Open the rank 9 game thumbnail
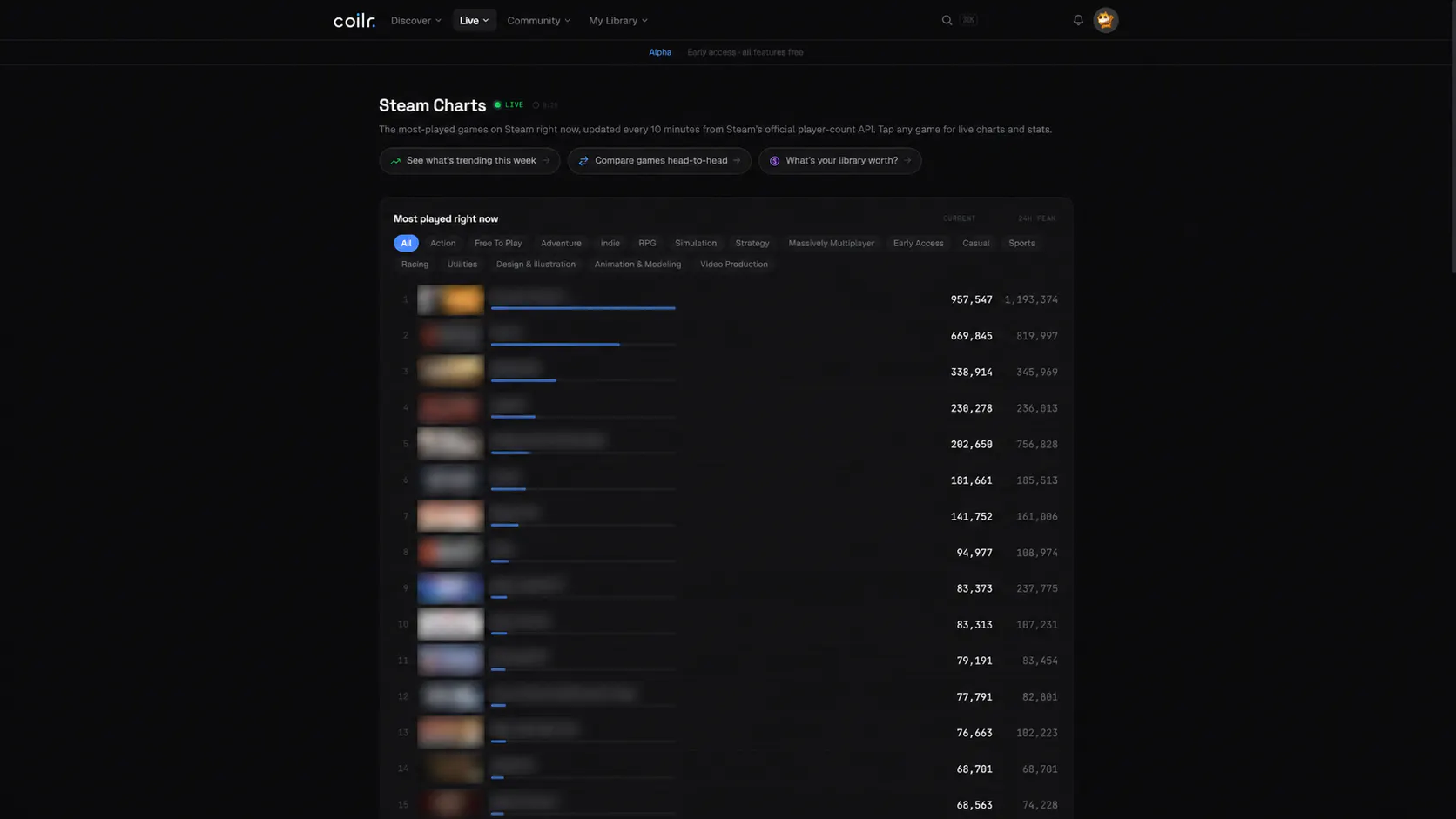The image size is (1456, 819). click(450, 588)
